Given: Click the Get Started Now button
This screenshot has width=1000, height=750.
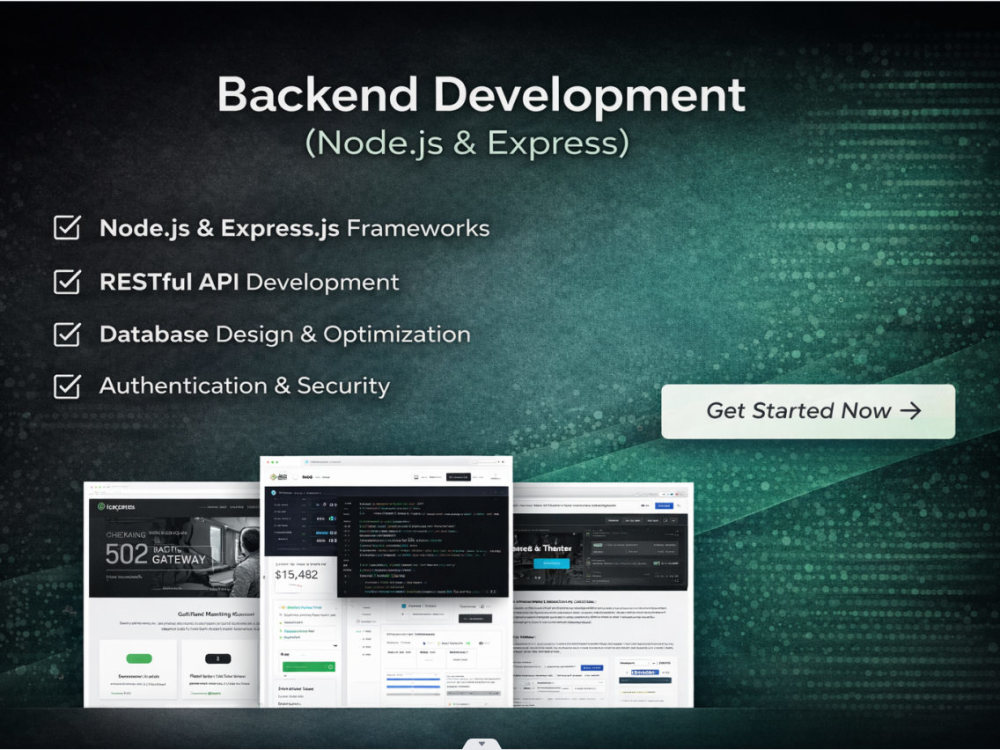Looking at the screenshot, I should (808, 411).
